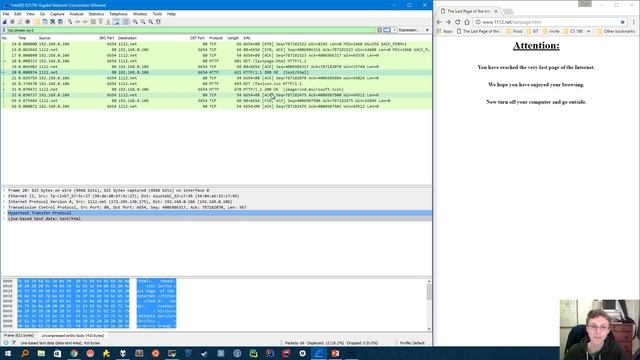Open the Edit menu
Image resolution: width=640 pixels, height=360 pixels.
(18, 14)
